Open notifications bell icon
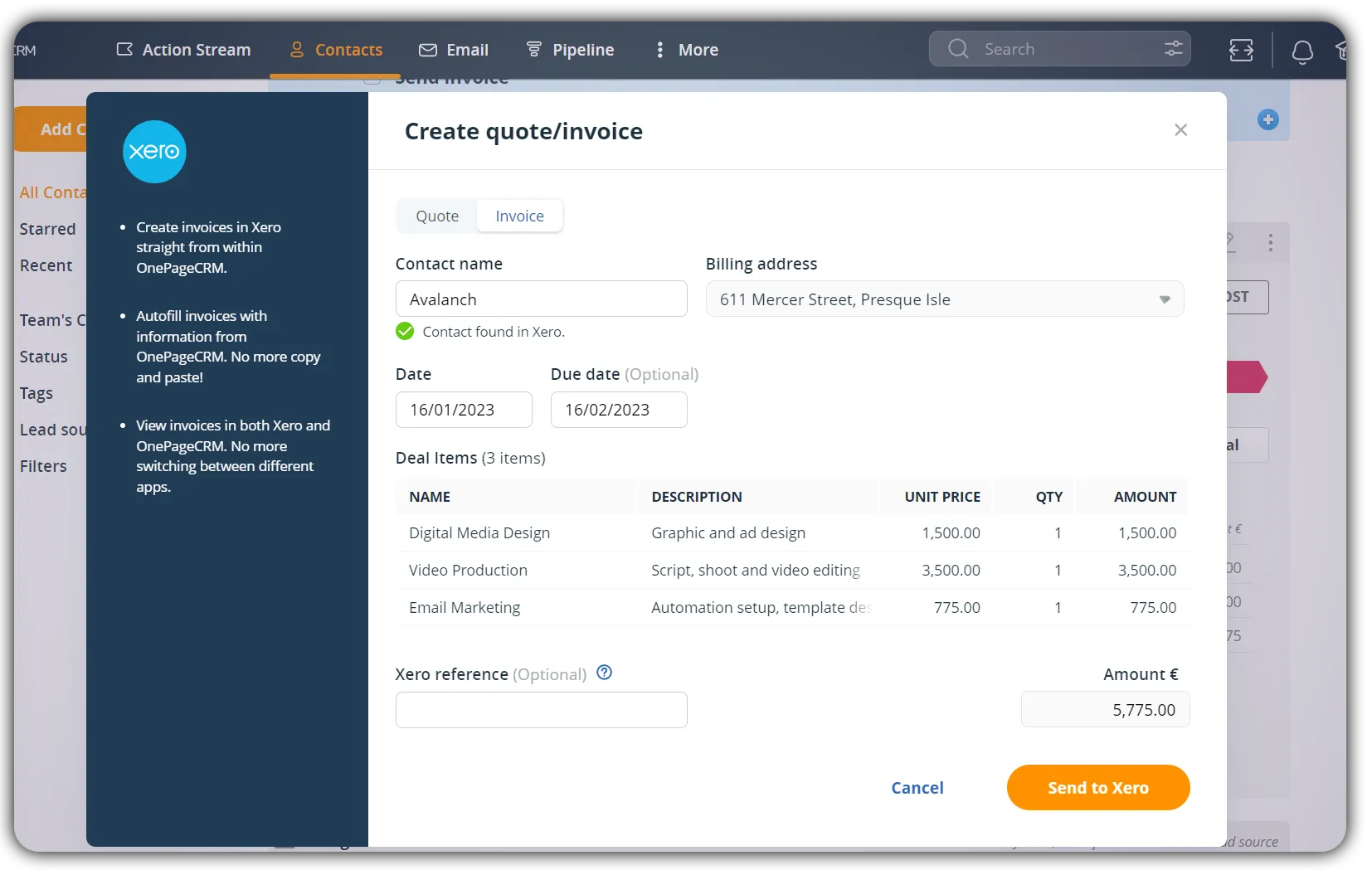Image resolution: width=1372 pixels, height=870 pixels. pyautogui.click(x=1302, y=51)
